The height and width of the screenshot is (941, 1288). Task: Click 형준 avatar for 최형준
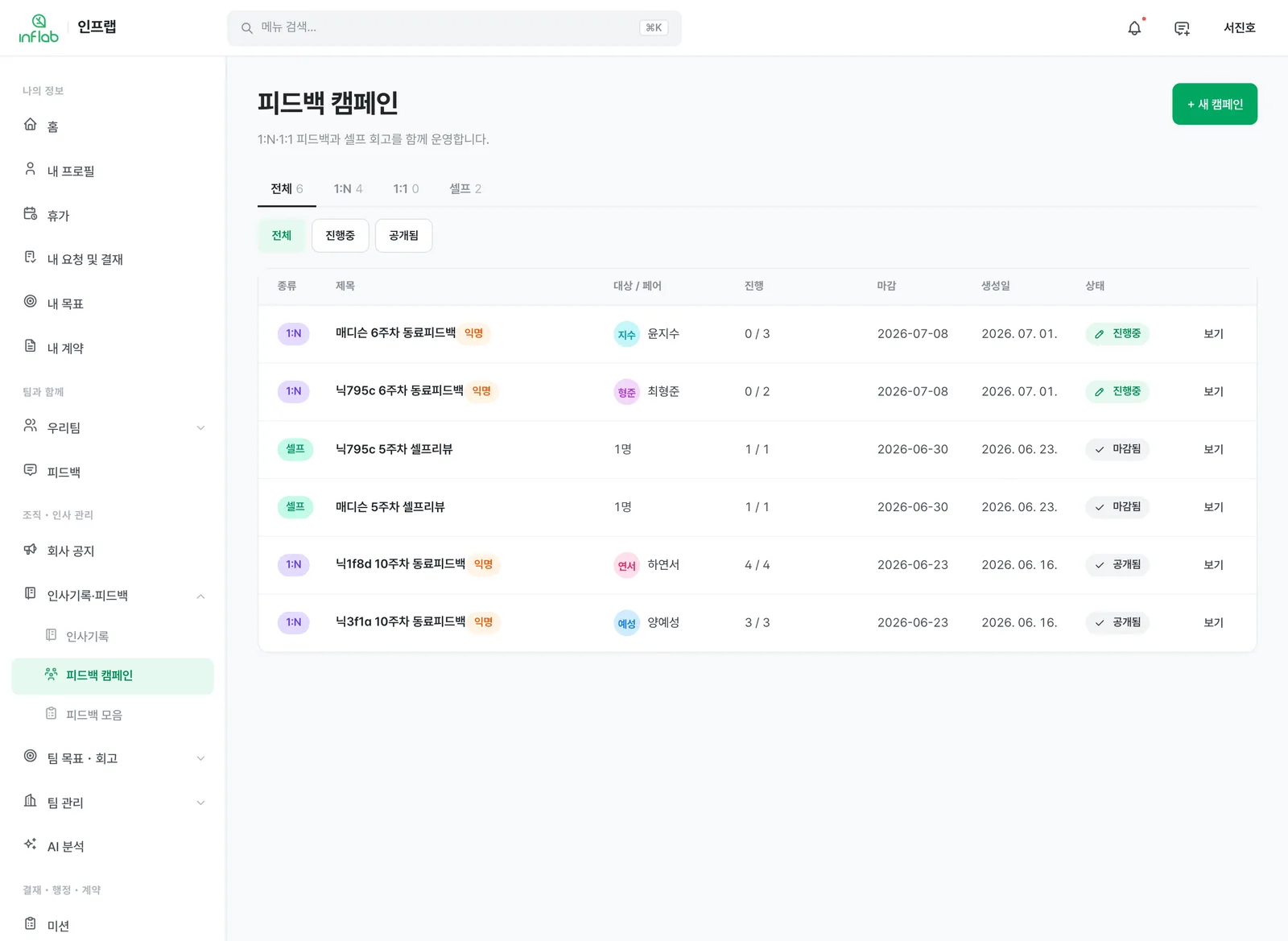click(x=627, y=392)
